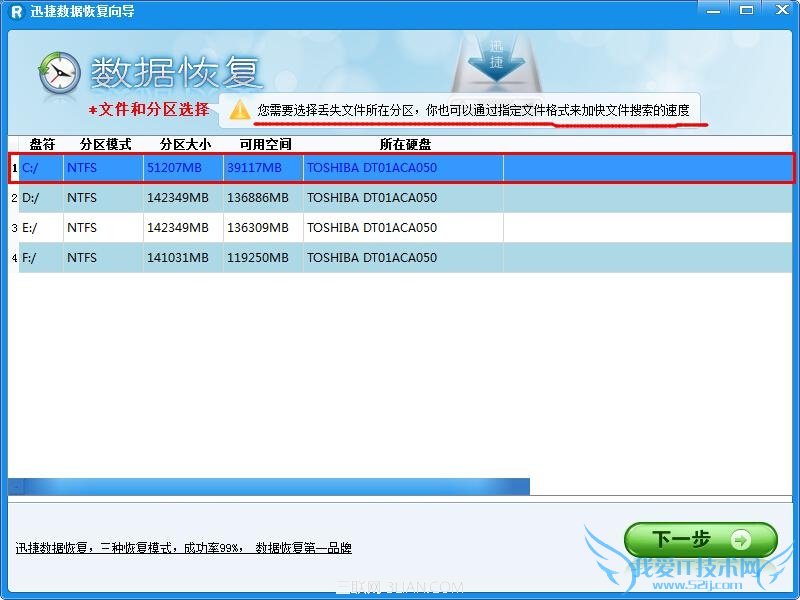The width and height of the screenshot is (800, 600).
Task: Click the 分区模式 column header
Action: pyautogui.click(x=106, y=144)
